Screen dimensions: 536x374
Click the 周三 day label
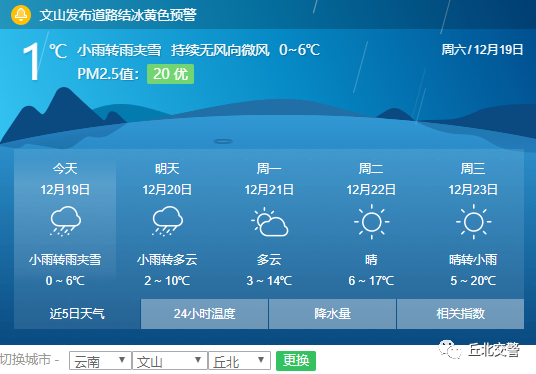pyautogui.click(x=473, y=169)
